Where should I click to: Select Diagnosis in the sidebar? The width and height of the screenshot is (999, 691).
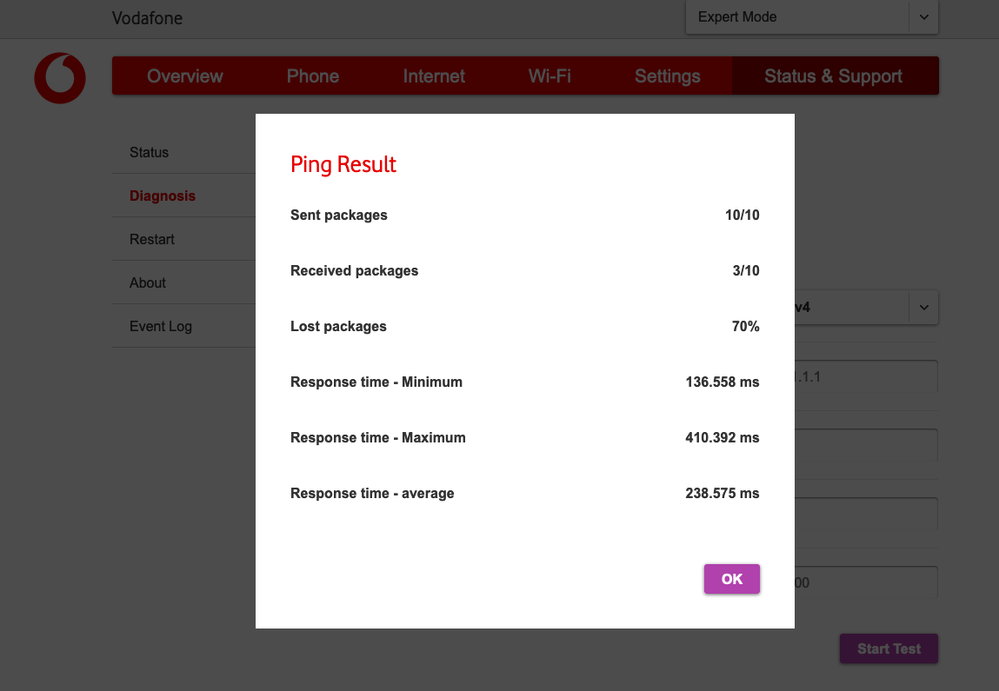pyautogui.click(x=162, y=195)
